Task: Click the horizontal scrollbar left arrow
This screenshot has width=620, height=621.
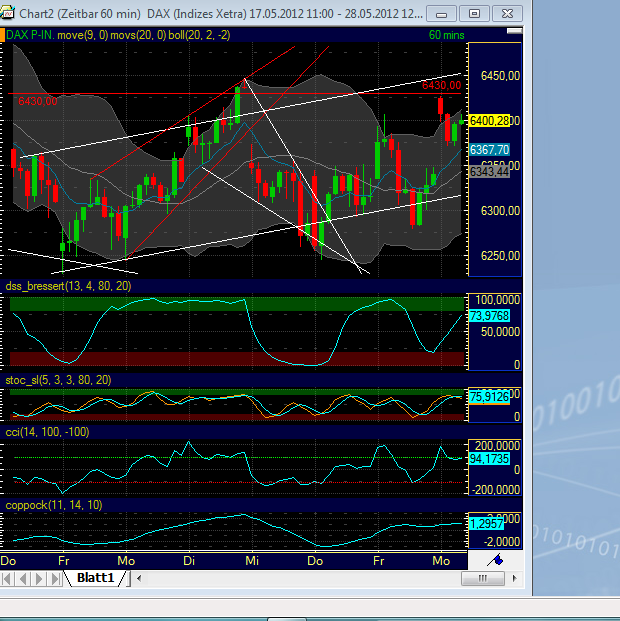Action: [139, 579]
